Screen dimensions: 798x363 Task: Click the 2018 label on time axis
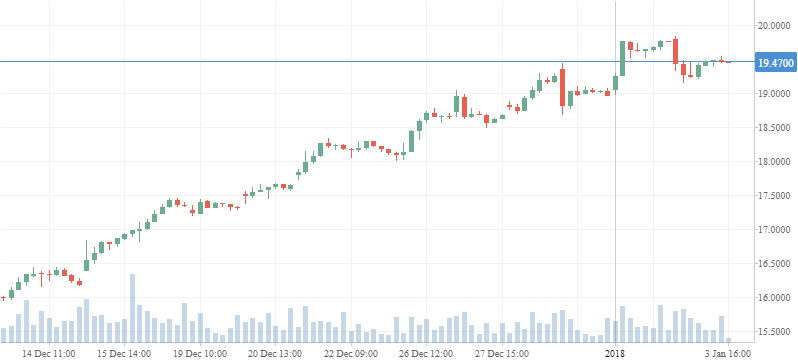point(615,354)
